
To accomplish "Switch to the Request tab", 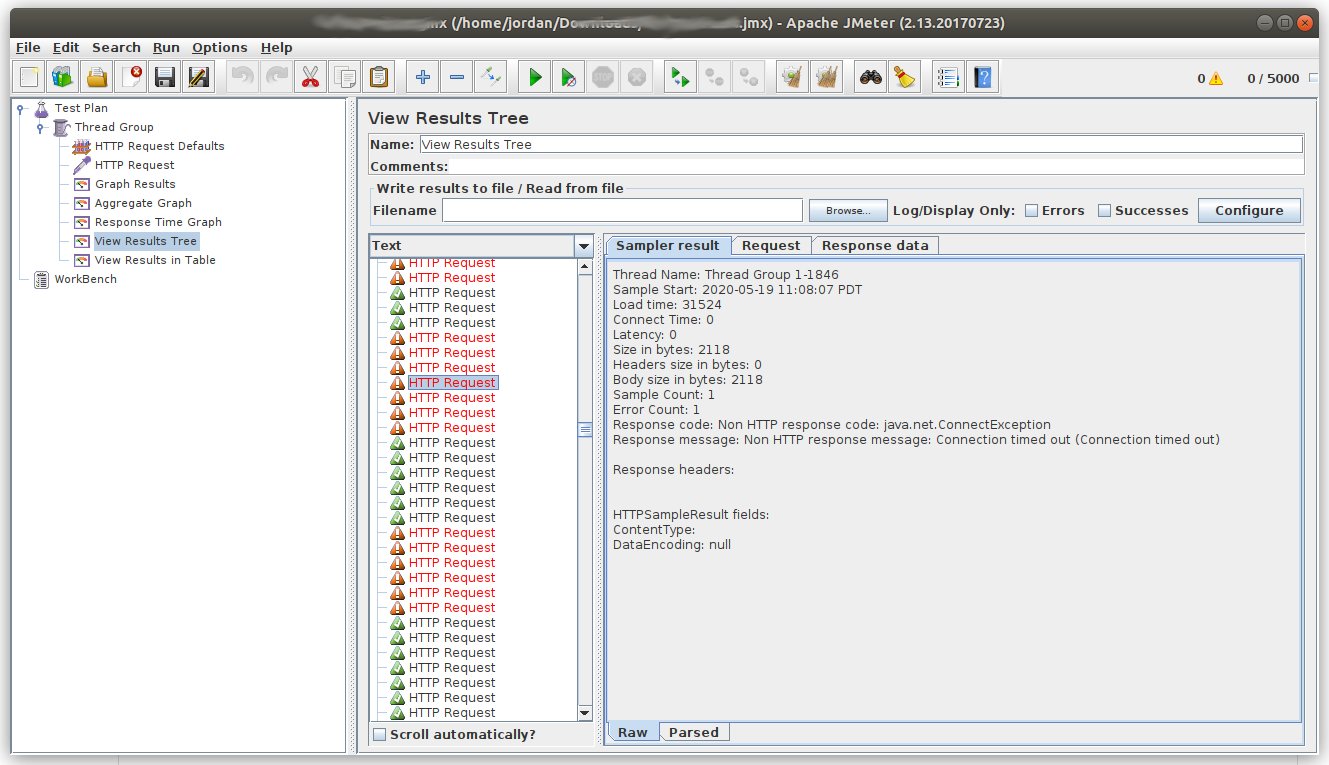I will pyautogui.click(x=771, y=245).
